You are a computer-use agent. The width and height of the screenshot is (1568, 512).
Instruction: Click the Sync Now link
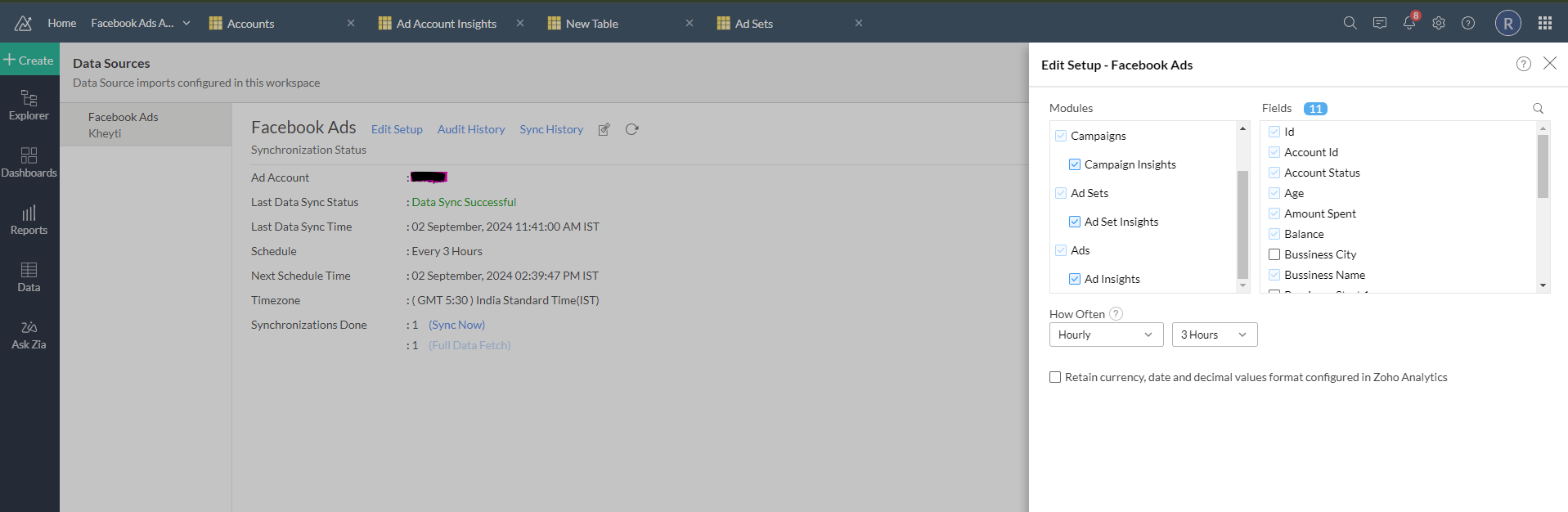click(x=456, y=325)
